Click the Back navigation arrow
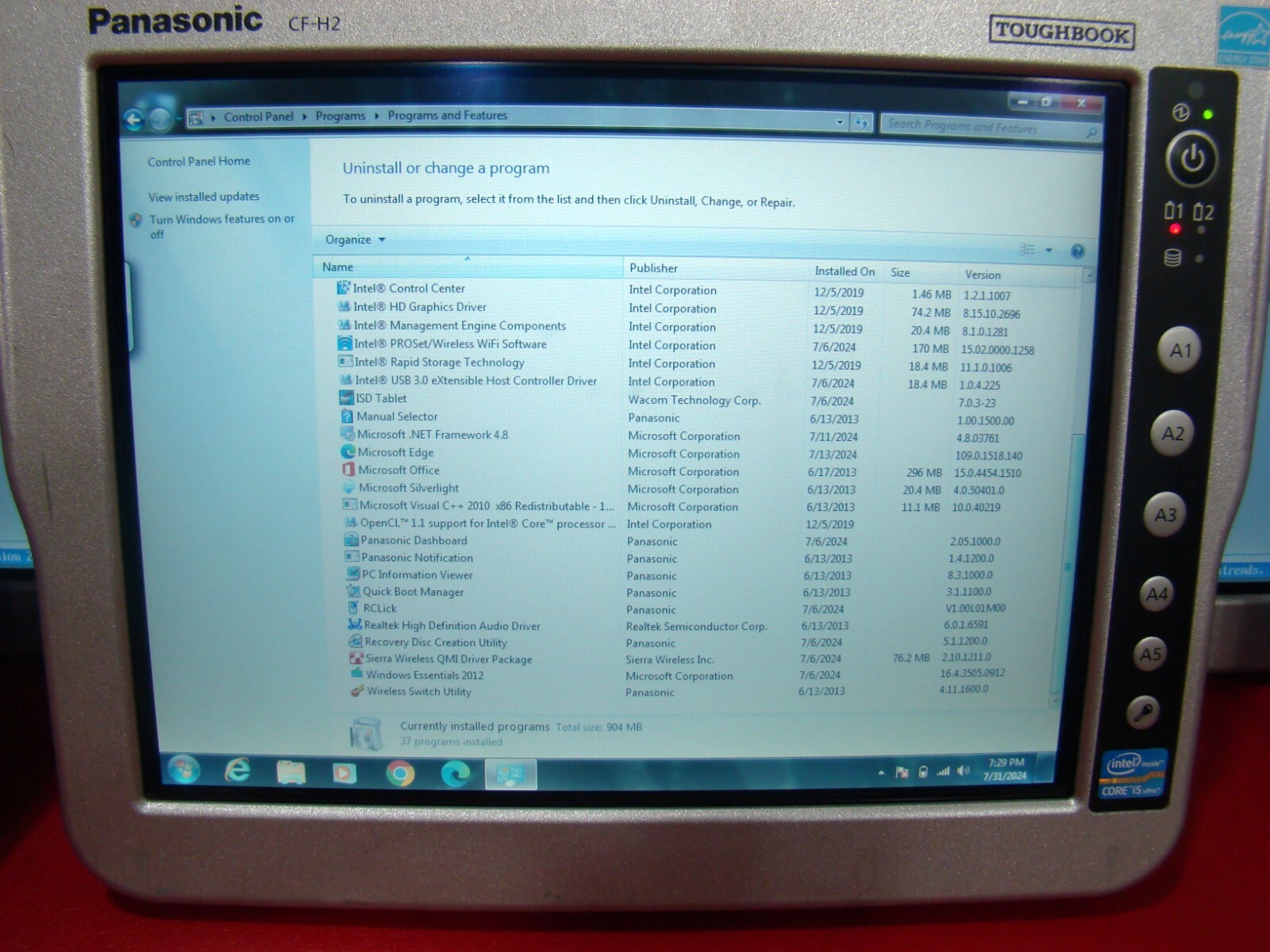The height and width of the screenshot is (952, 1270). 134,120
